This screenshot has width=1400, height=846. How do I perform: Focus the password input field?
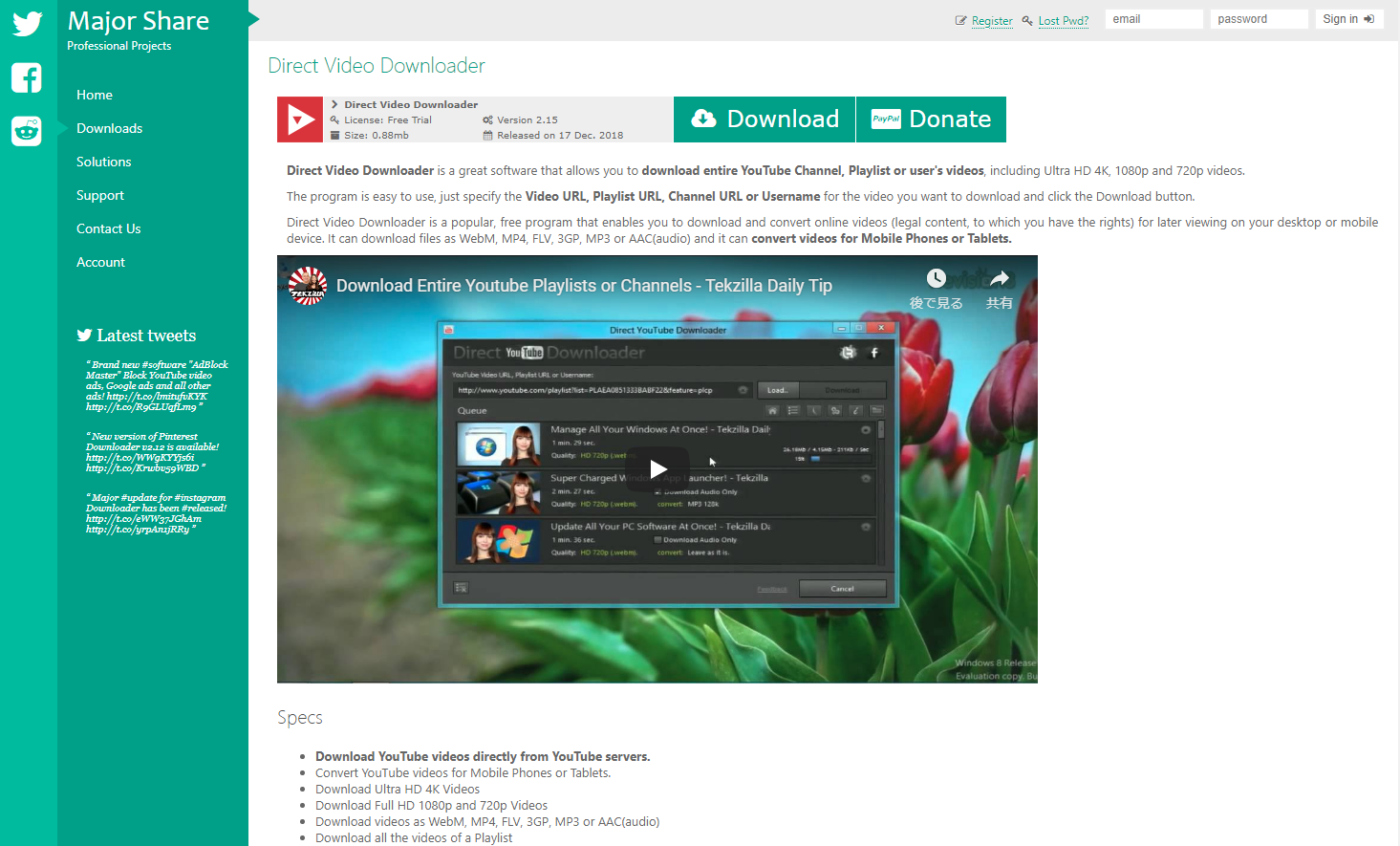click(1259, 19)
